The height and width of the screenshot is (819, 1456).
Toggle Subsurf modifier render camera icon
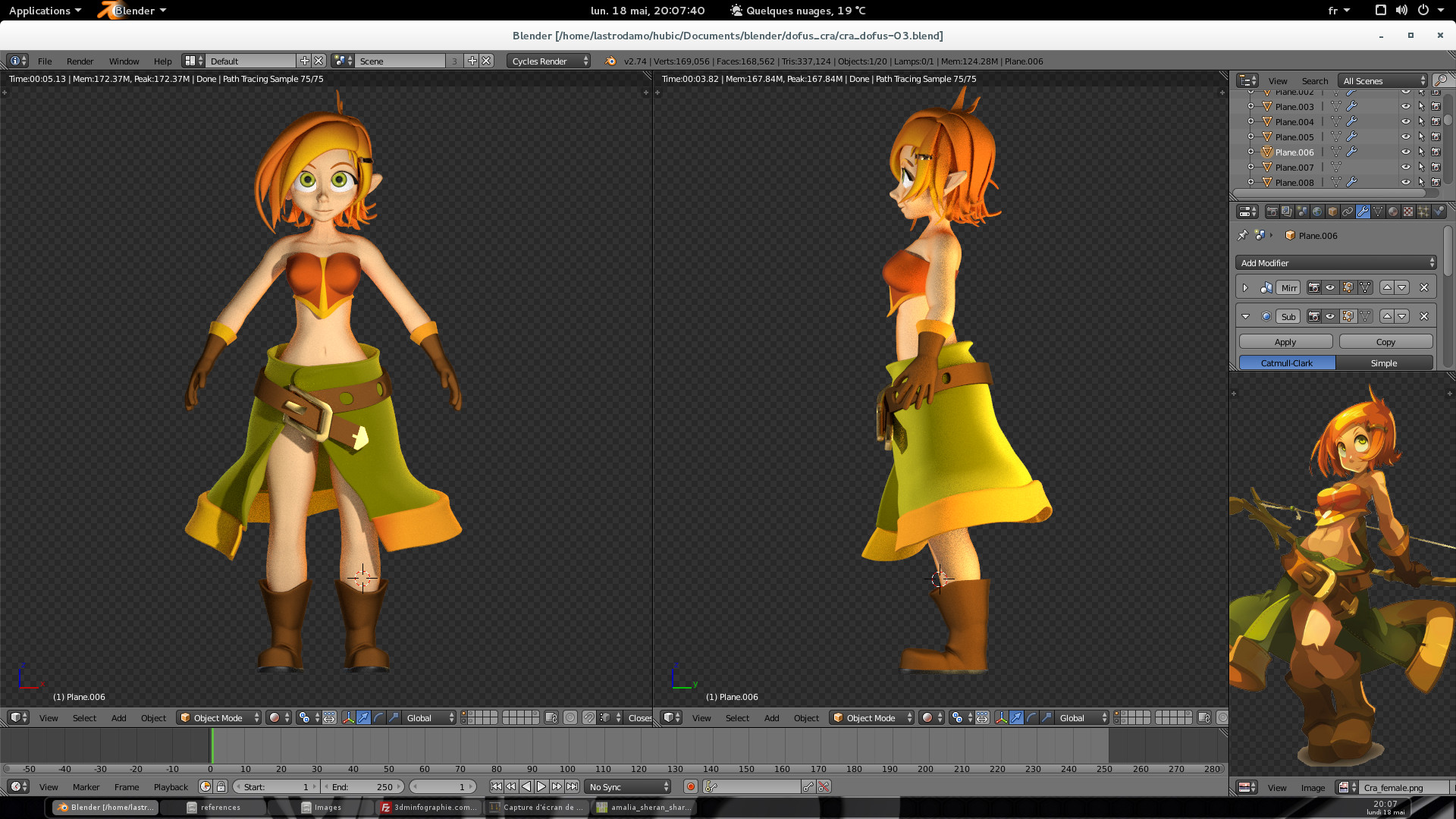pos(1314,317)
